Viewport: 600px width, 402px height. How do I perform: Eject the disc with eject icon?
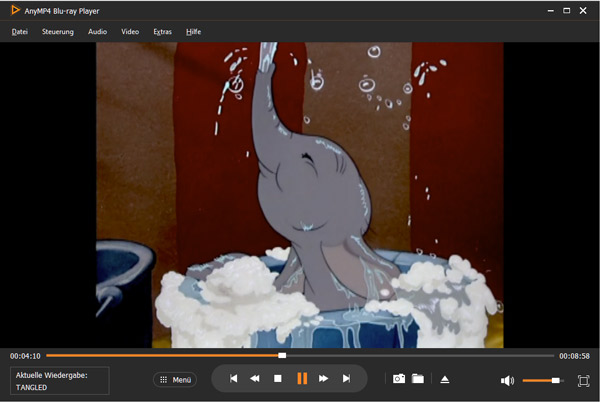click(445, 379)
